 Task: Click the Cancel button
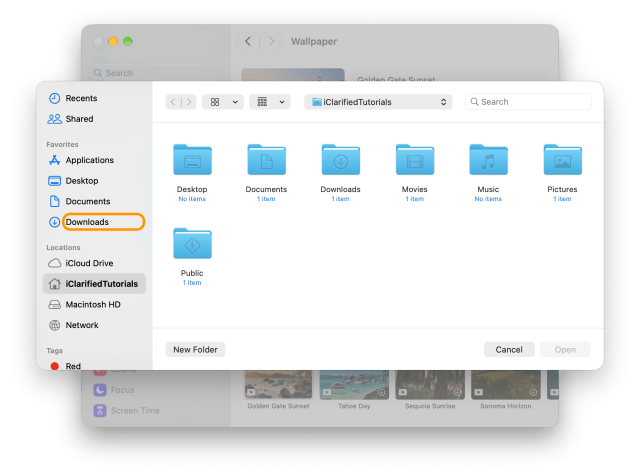tap(509, 350)
